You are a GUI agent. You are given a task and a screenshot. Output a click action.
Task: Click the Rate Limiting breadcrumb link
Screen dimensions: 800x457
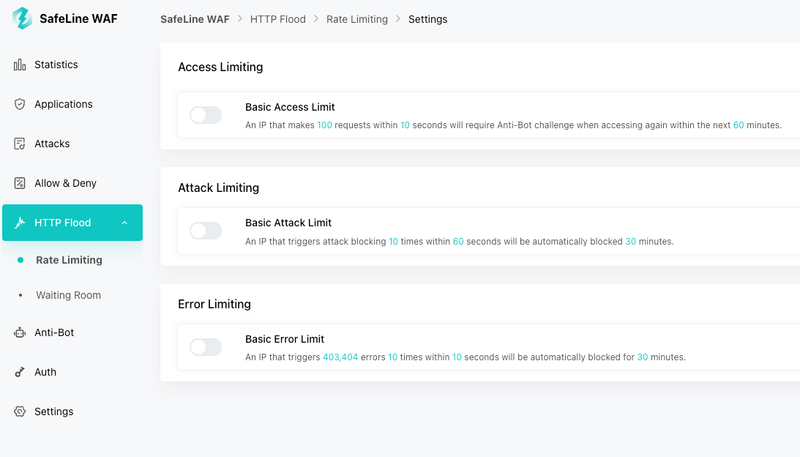point(357,19)
